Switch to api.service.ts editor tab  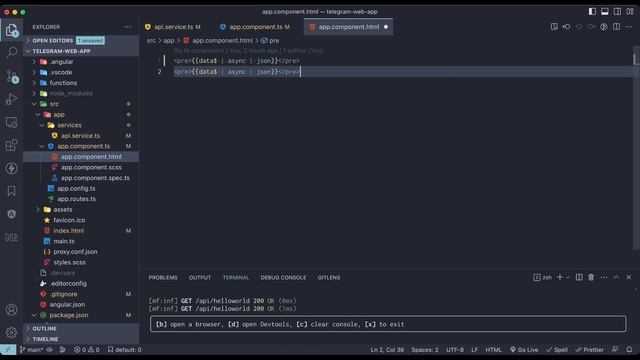(x=173, y=27)
